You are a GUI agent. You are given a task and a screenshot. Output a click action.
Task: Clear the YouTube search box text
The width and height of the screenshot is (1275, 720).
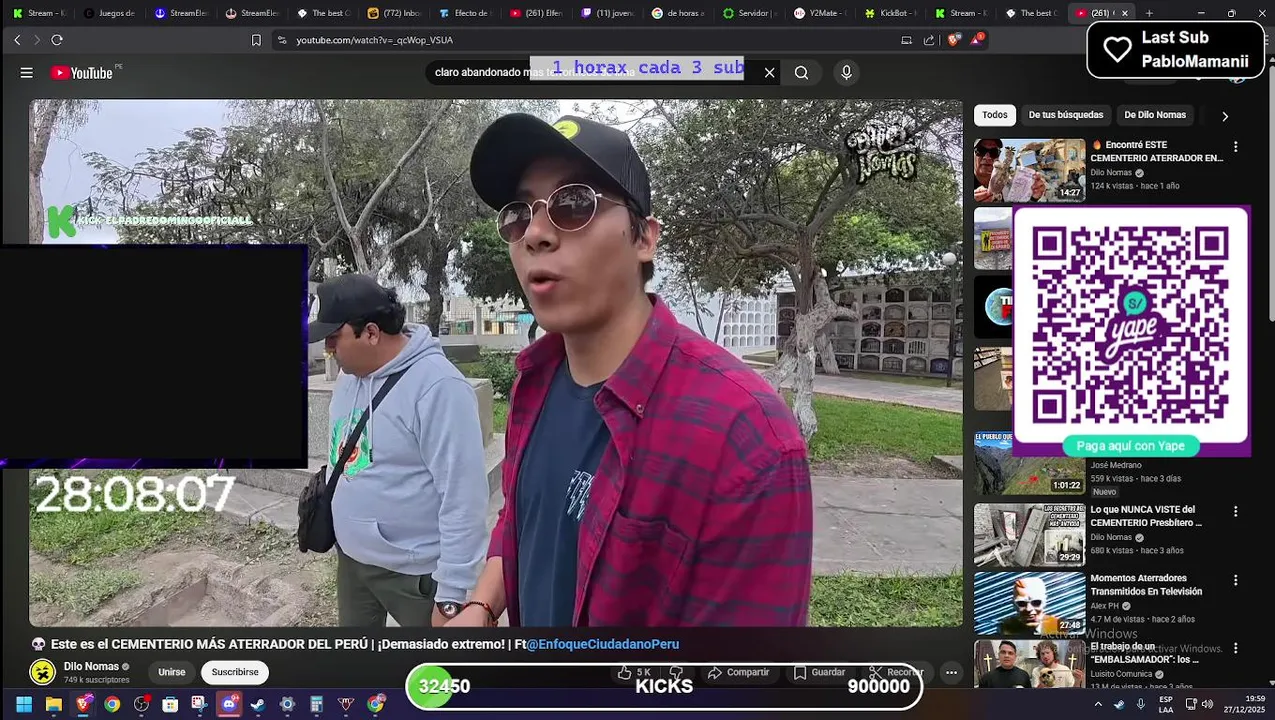(769, 72)
